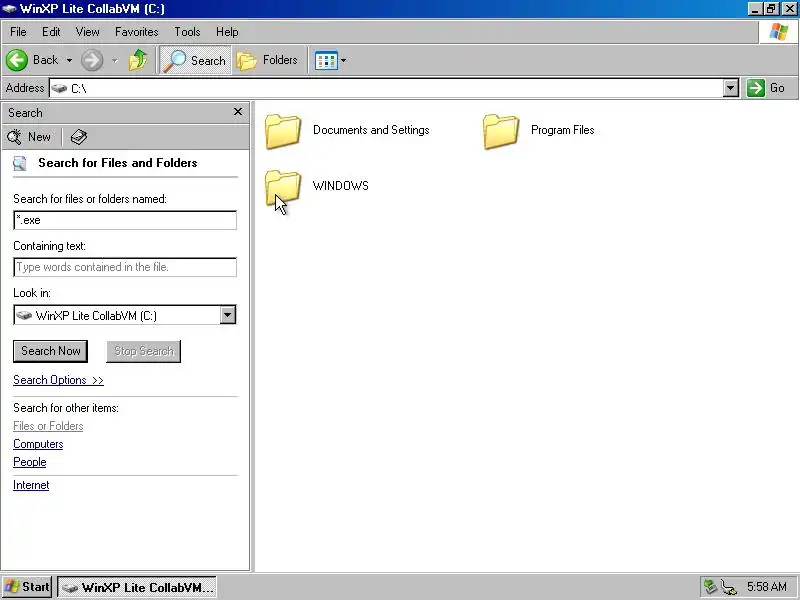Click the Search Now button
Screen dimensions: 800x600
(x=51, y=351)
